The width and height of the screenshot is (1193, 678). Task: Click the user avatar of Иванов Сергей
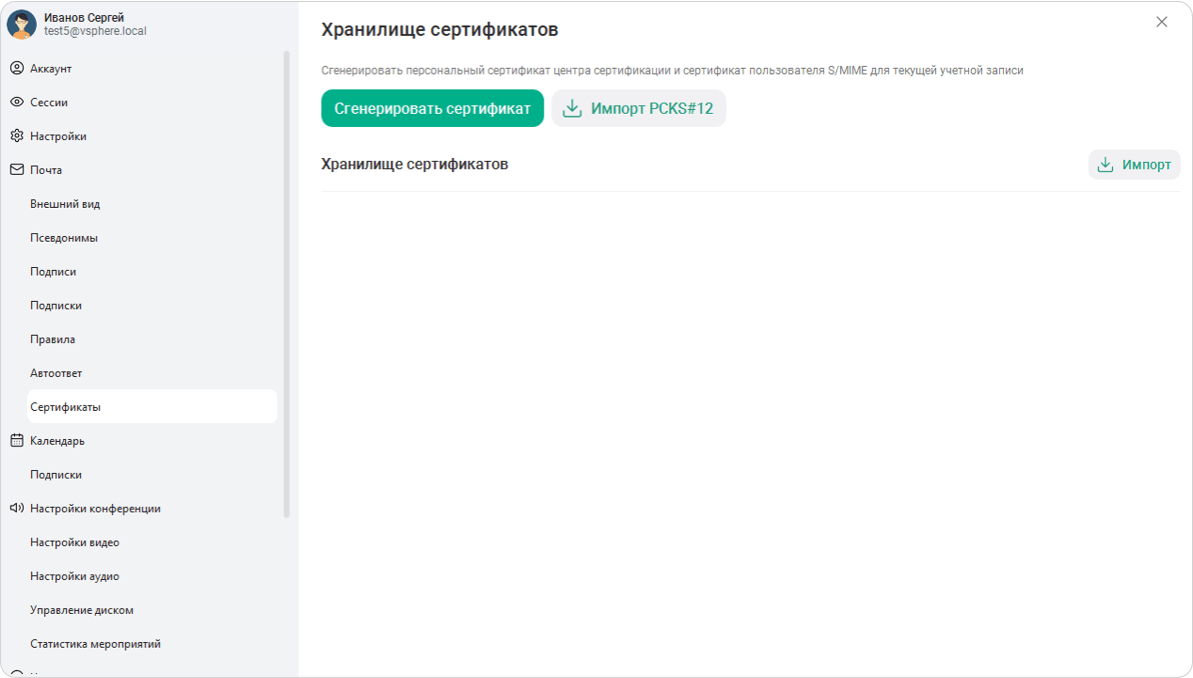(21, 24)
